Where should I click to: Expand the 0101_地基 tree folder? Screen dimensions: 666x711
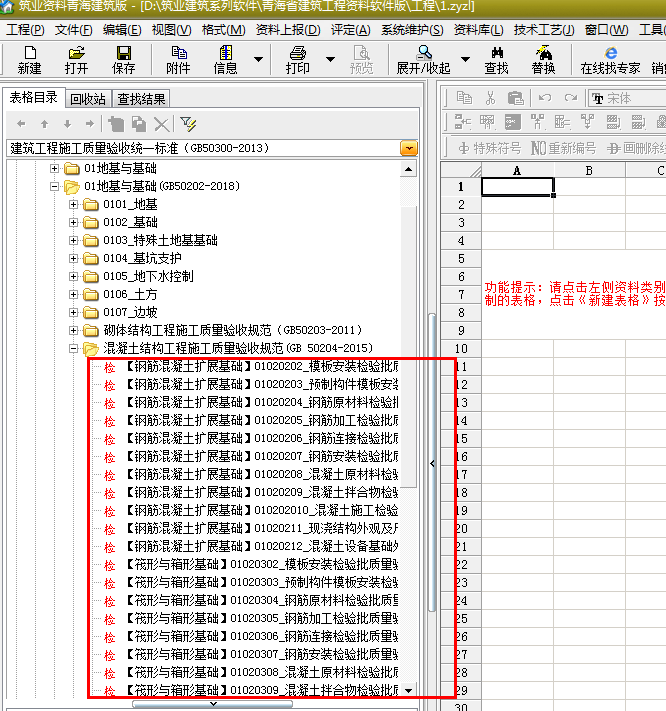74,205
